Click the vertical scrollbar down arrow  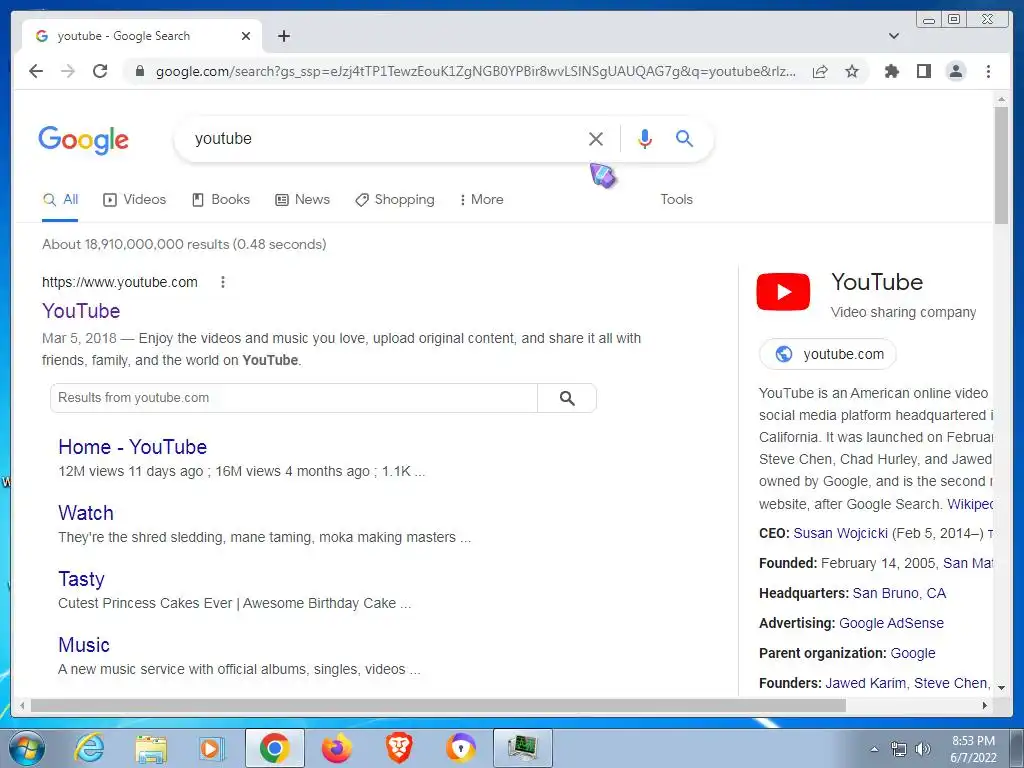click(1001, 688)
